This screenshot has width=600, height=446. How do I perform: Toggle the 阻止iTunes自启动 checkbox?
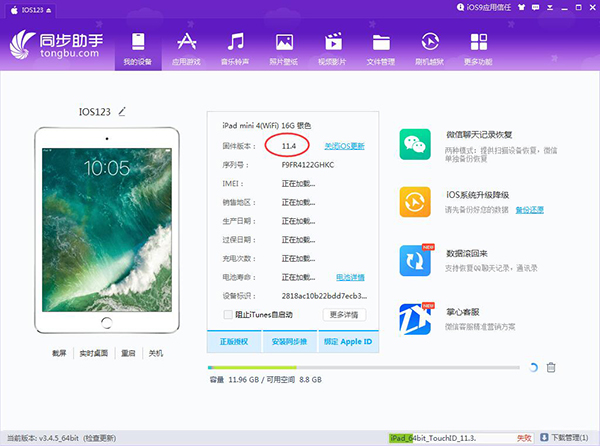228,314
